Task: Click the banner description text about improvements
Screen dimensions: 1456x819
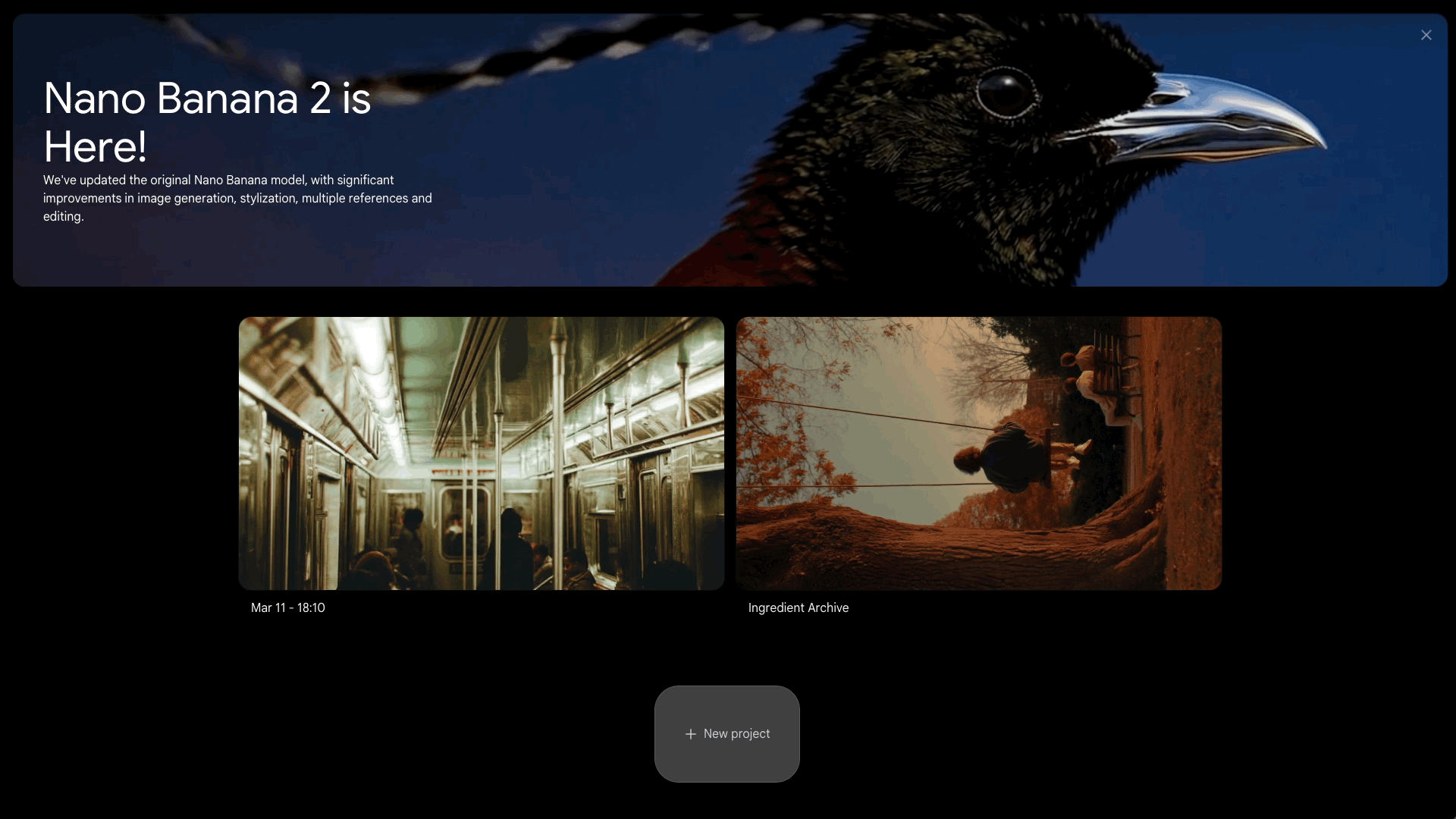Action: [237, 198]
